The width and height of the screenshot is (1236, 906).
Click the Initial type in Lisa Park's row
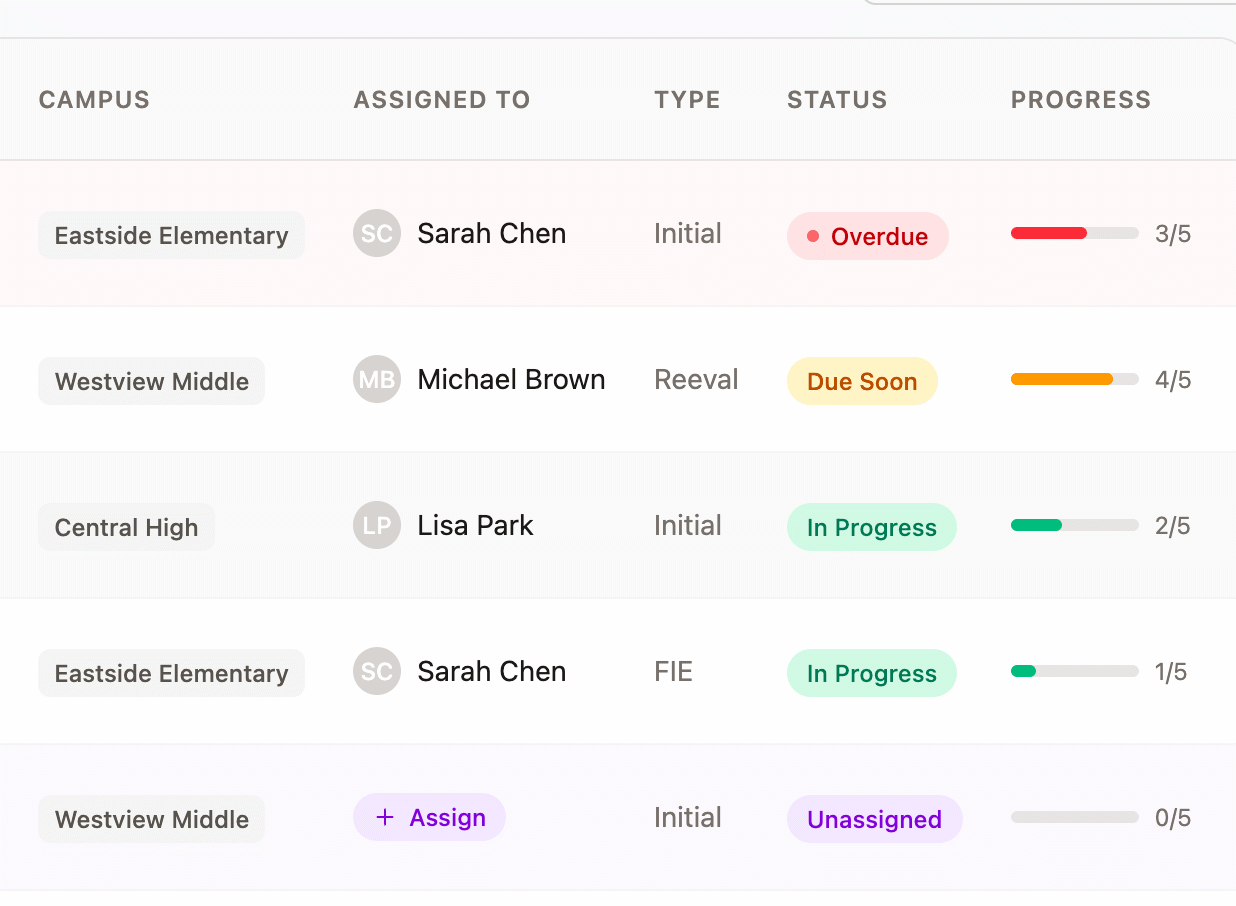tap(688, 526)
